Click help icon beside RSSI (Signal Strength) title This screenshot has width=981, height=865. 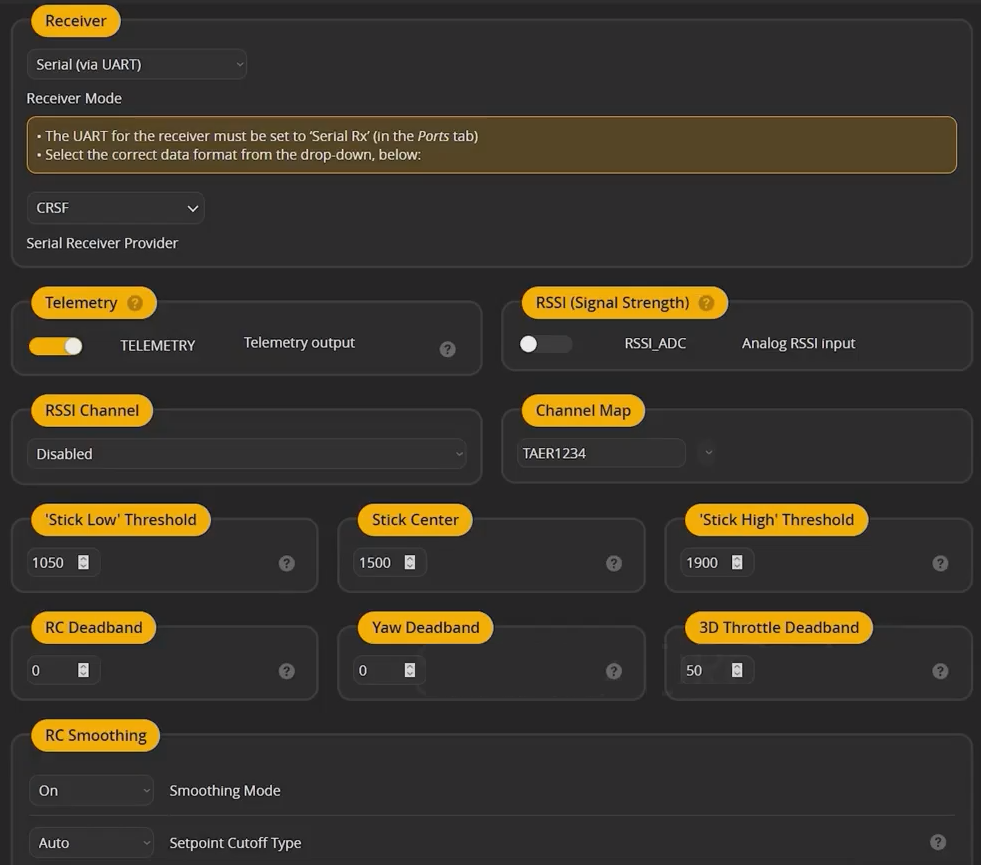(706, 303)
